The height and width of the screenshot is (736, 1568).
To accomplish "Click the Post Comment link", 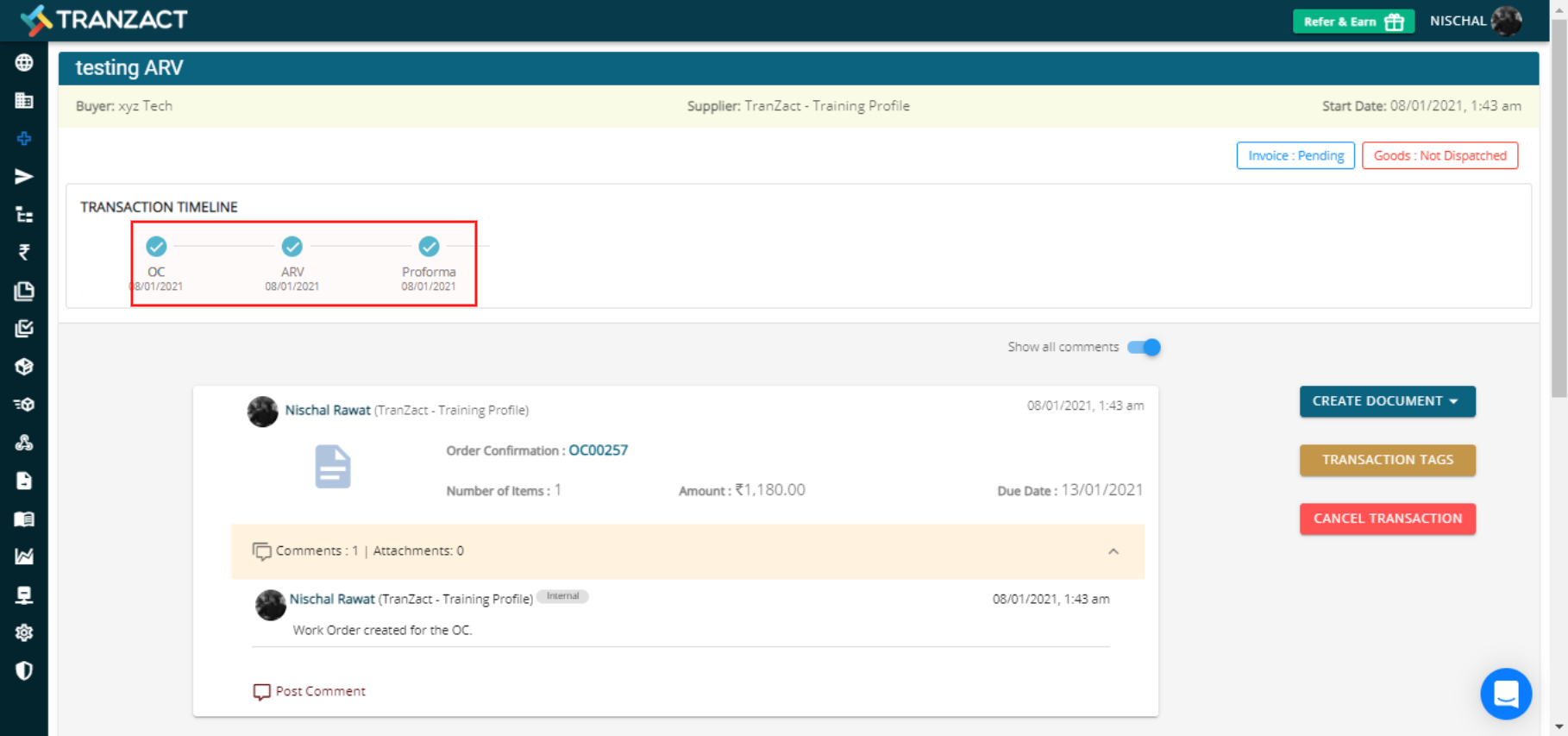I will [320, 691].
